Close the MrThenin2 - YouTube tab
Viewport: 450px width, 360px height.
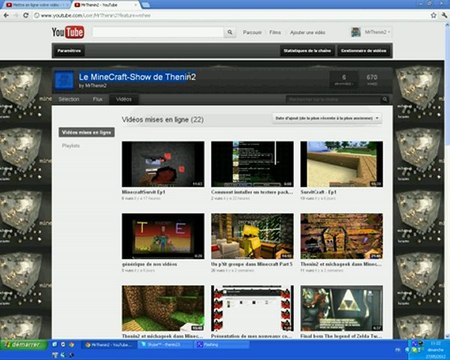136,5
